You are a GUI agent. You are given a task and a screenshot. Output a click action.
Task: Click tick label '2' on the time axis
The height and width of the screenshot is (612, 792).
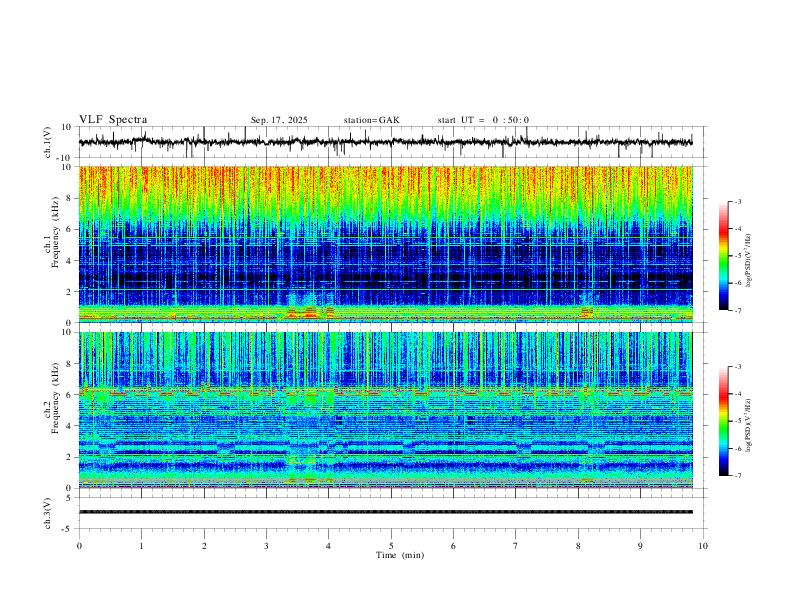click(204, 546)
